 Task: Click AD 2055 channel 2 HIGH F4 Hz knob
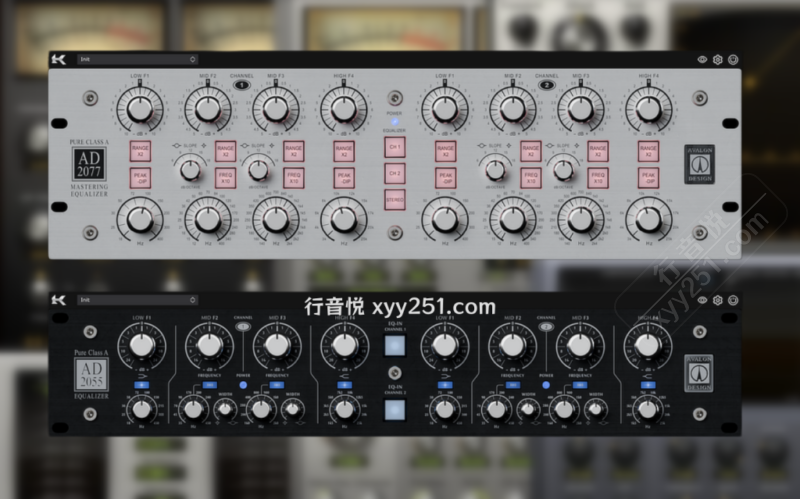[x=648, y=409]
